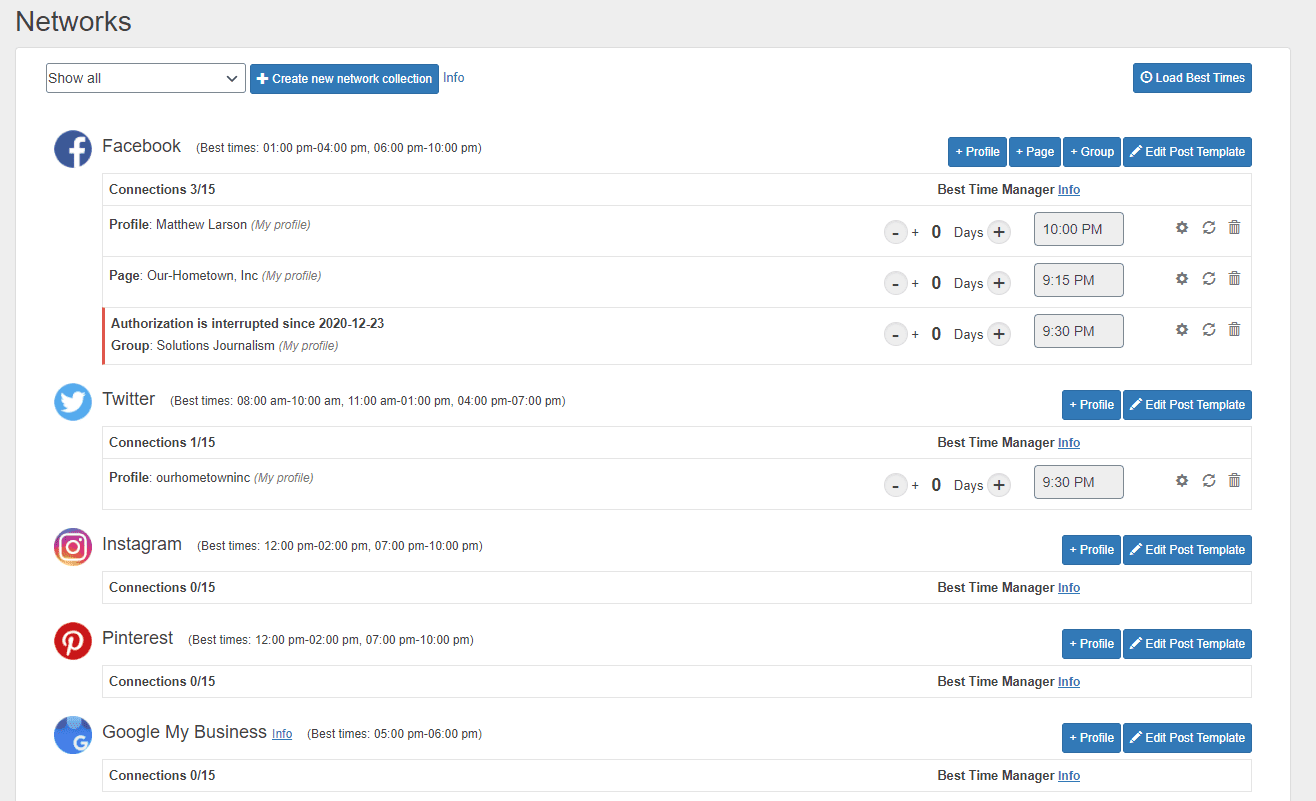
Task: Edit Post Template for Facebook
Action: pos(1187,152)
